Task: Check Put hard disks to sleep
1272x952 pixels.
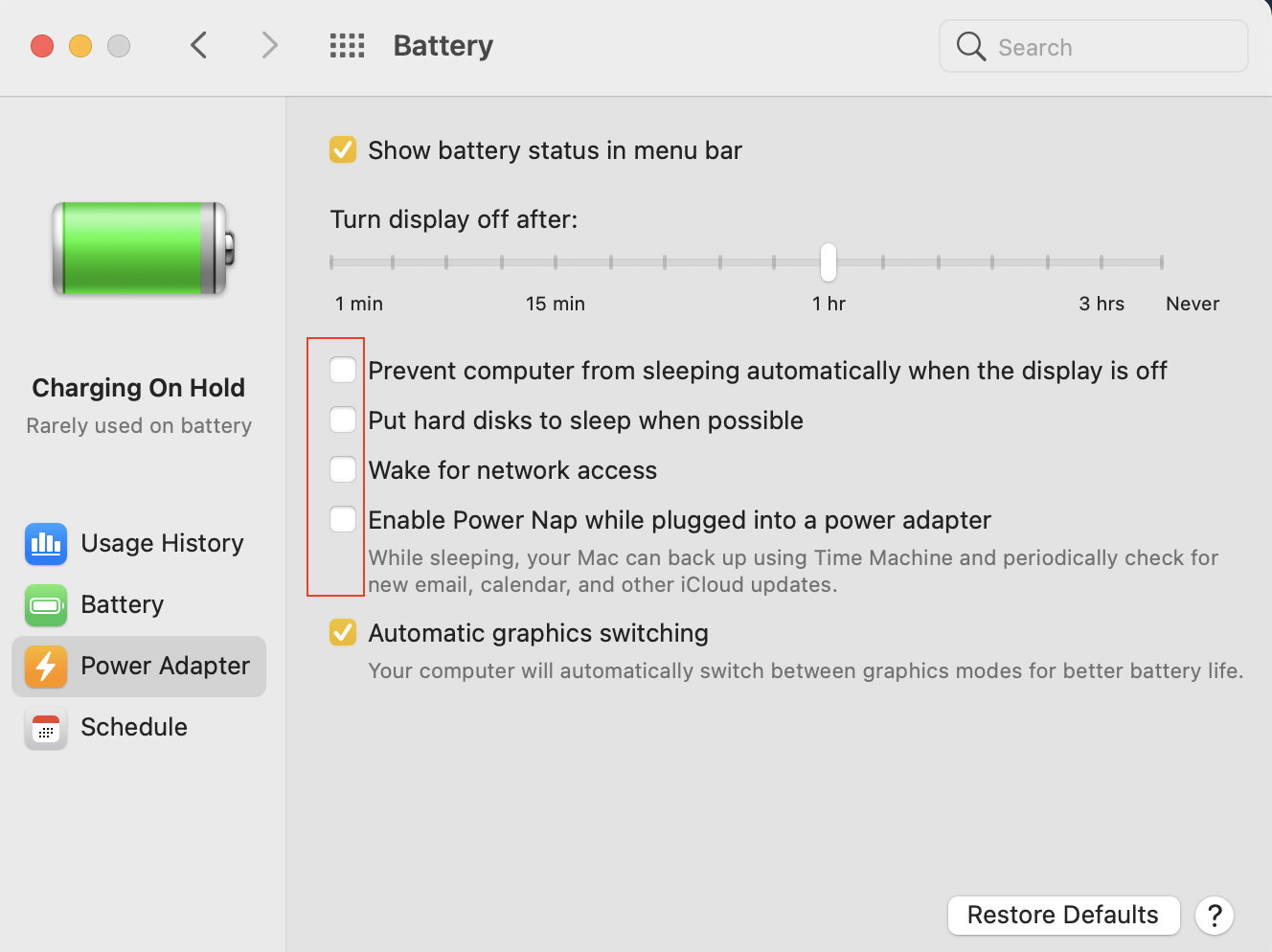Action: point(343,420)
